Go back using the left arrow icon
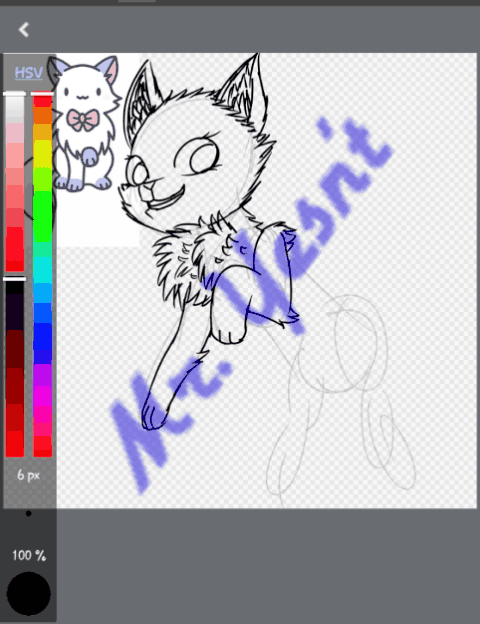This screenshot has width=480, height=624. pyautogui.click(x=24, y=29)
